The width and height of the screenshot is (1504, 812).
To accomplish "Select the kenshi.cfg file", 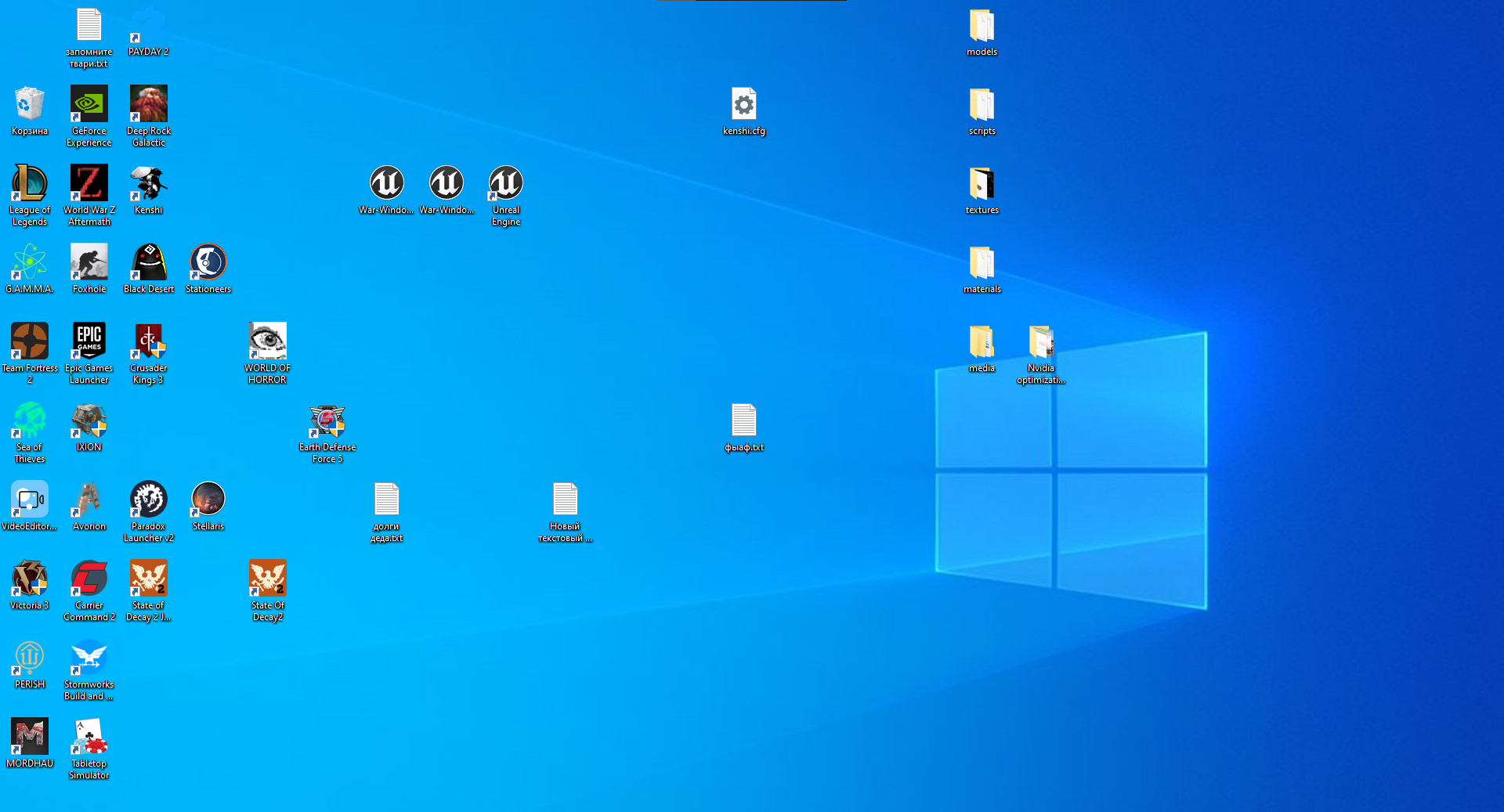I will pyautogui.click(x=744, y=111).
